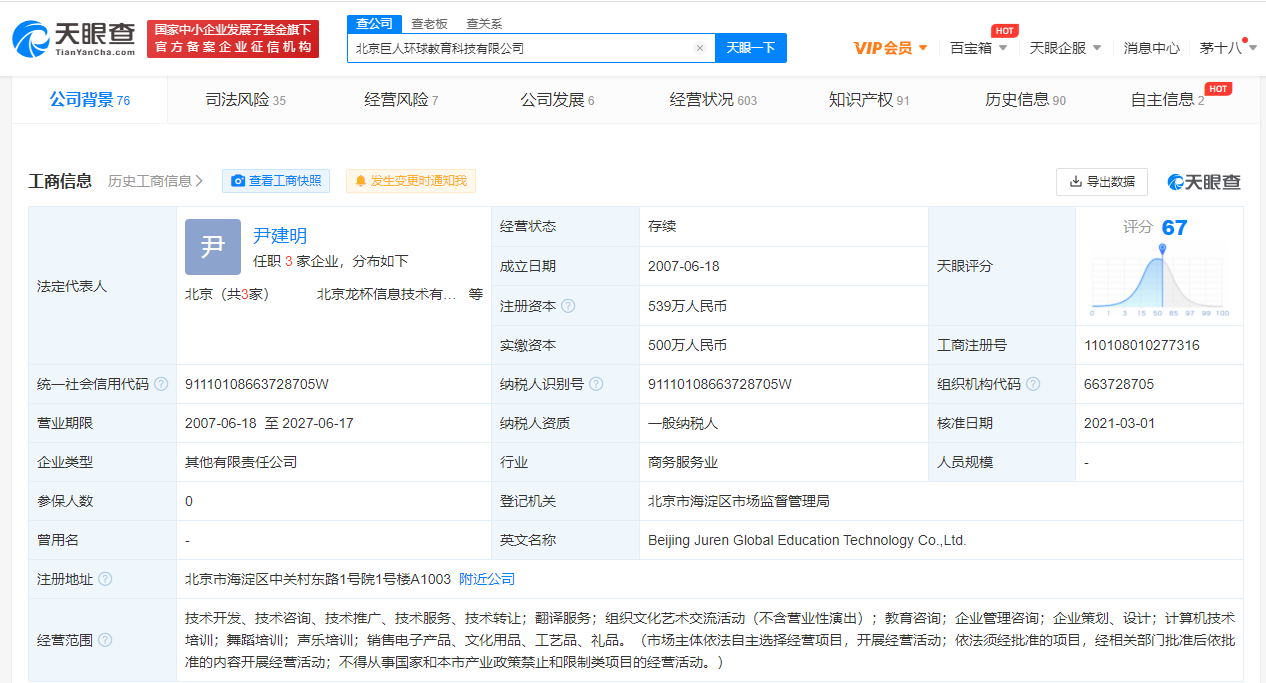Select the 查关系 search tab
The height and width of the screenshot is (683, 1266).
click(484, 24)
